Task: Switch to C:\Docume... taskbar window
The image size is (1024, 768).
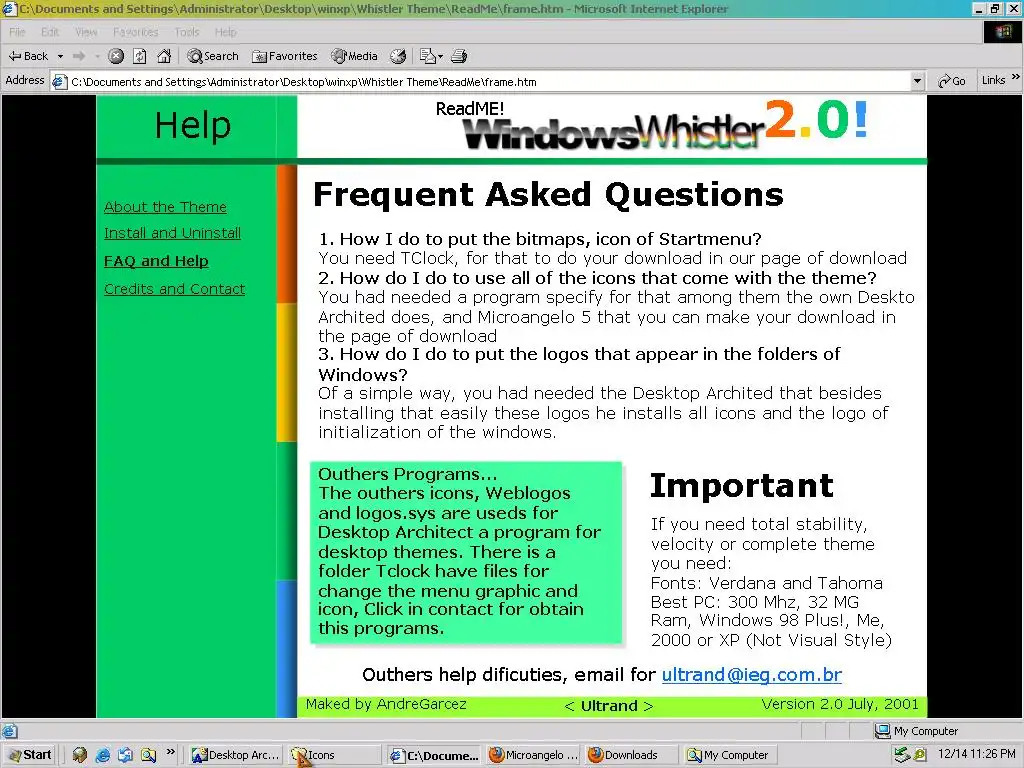Action: tap(434, 755)
